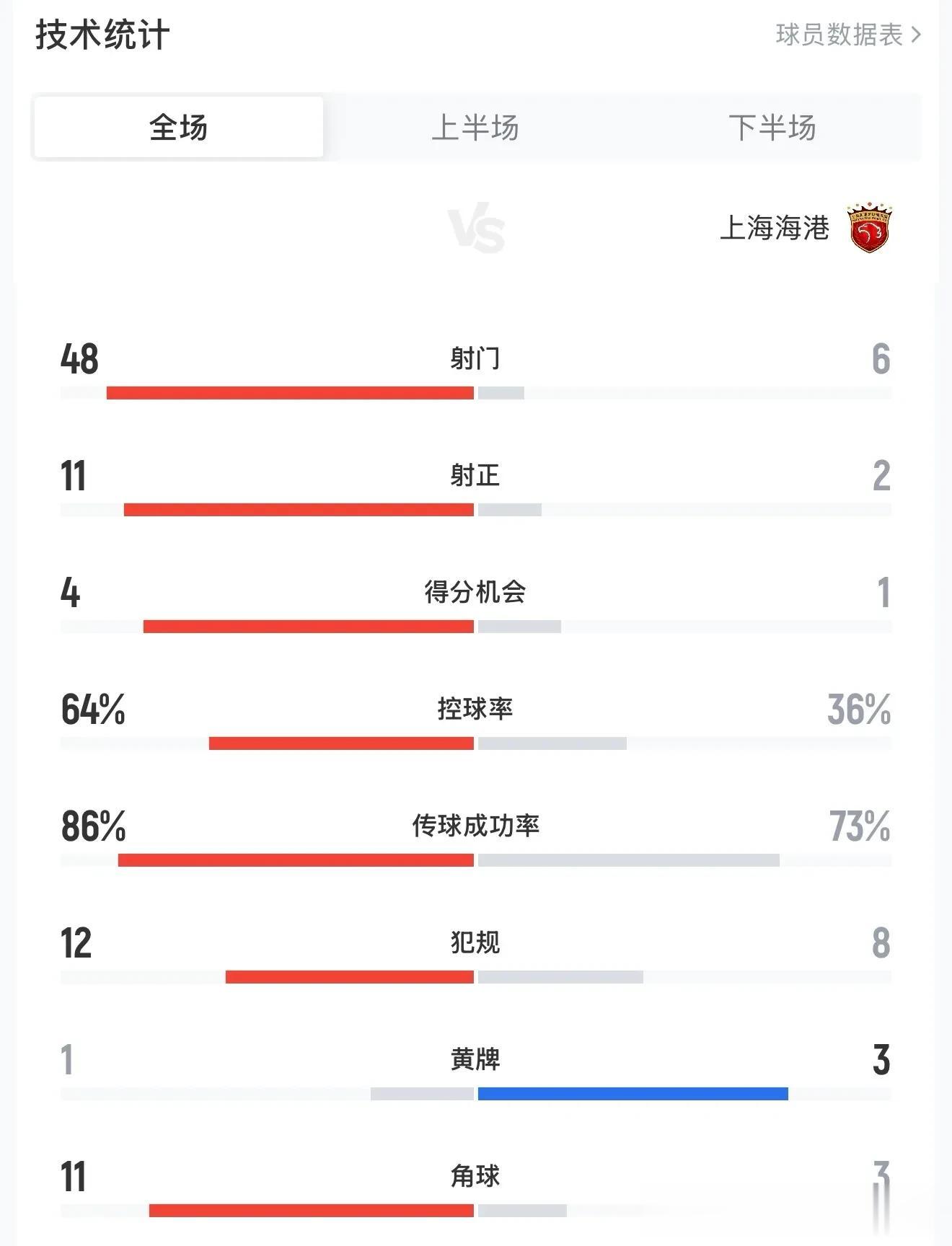Open the 球员数据表 player data link
Viewport: 952px width, 1246px height.
[839, 35]
